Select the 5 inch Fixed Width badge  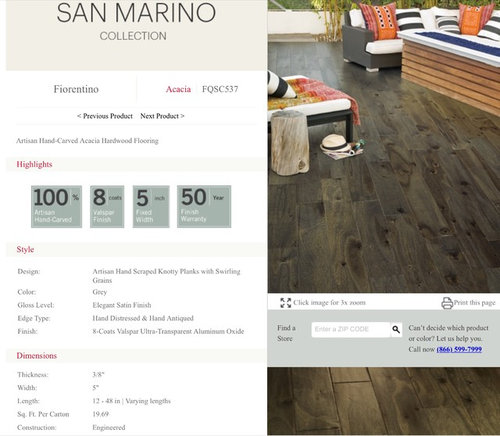tap(151, 207)
